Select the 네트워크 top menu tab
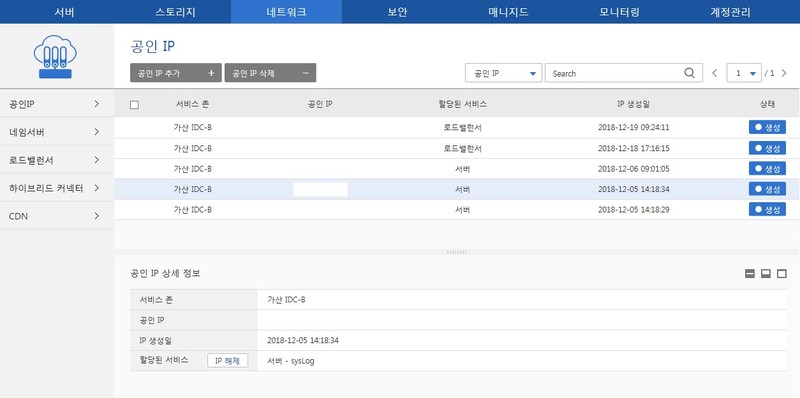This screenshot has height=398, width=800. click(286, 12)
